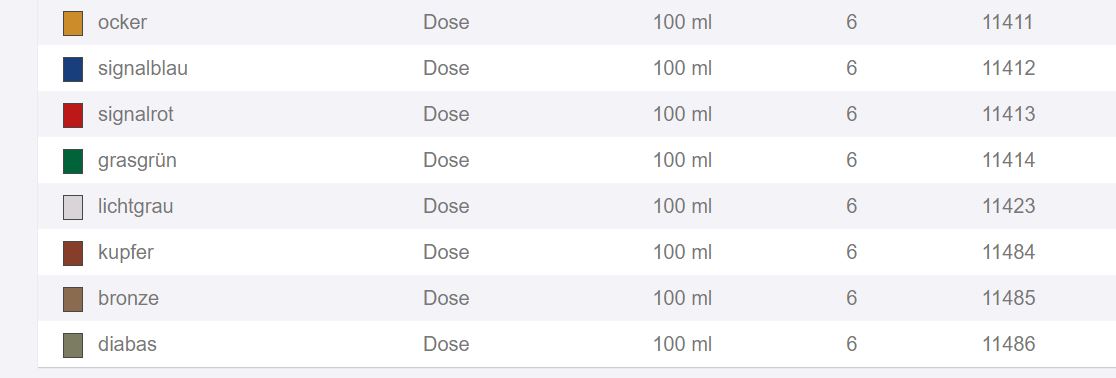Click article number 11484
Image resolution: width=1116 pixels, height=378 pixels.
pos(1009,252)
